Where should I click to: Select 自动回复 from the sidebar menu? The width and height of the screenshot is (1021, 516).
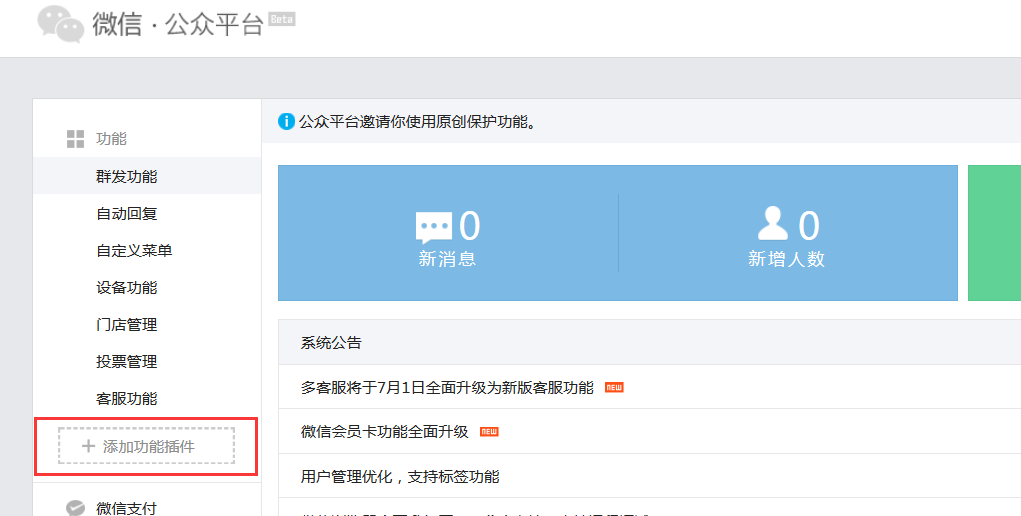pyautogui.click(x=126, y=213)
